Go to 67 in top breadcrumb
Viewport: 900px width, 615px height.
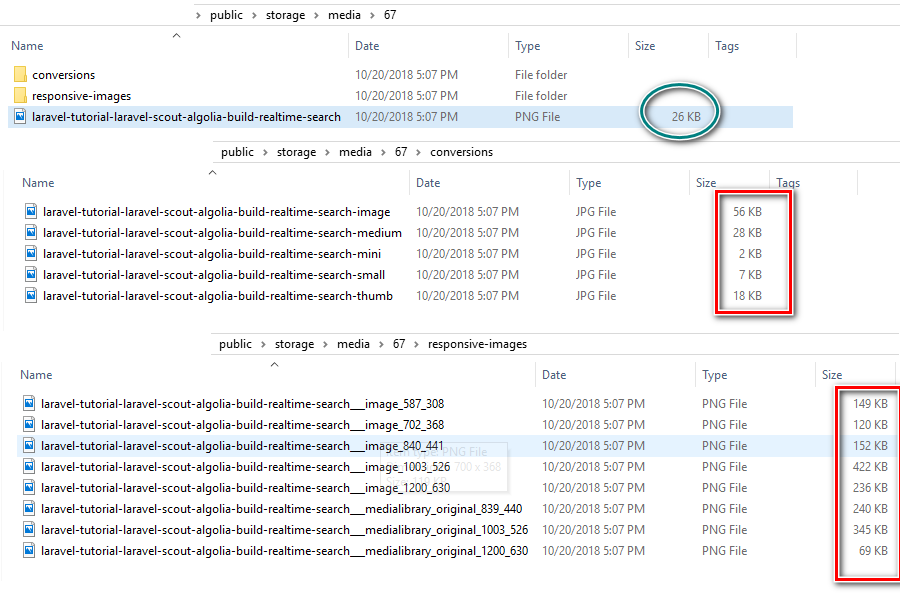[x=390, y=16]
